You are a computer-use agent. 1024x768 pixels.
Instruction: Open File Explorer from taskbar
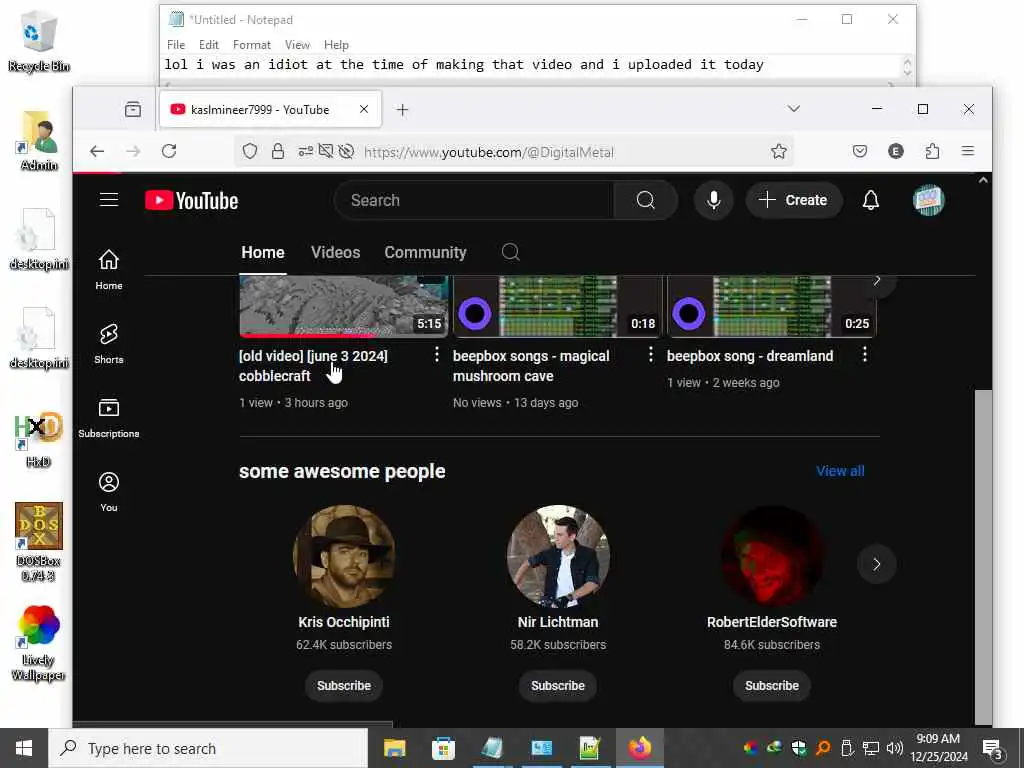394,748
